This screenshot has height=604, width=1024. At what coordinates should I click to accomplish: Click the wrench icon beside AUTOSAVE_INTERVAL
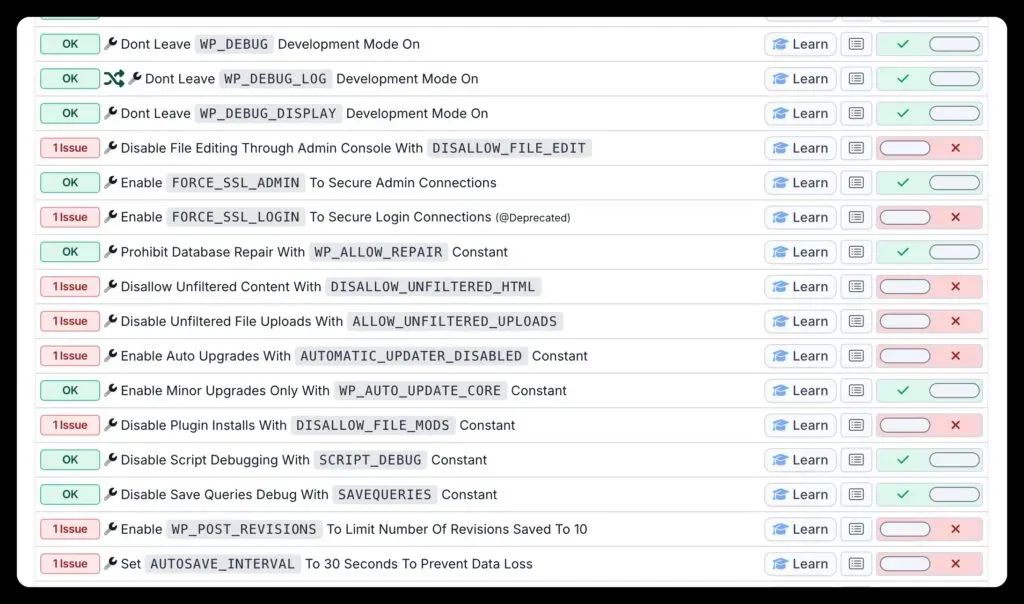[x=113, y=563]
